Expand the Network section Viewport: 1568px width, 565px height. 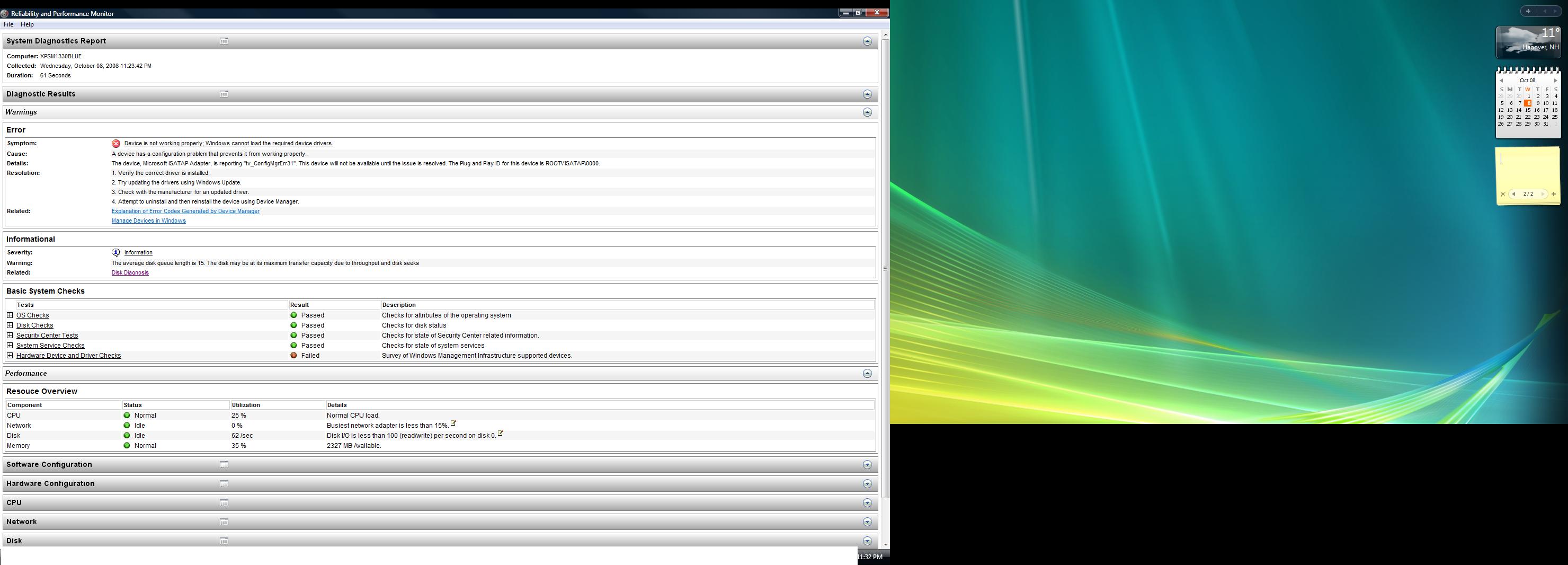point(867,523)
